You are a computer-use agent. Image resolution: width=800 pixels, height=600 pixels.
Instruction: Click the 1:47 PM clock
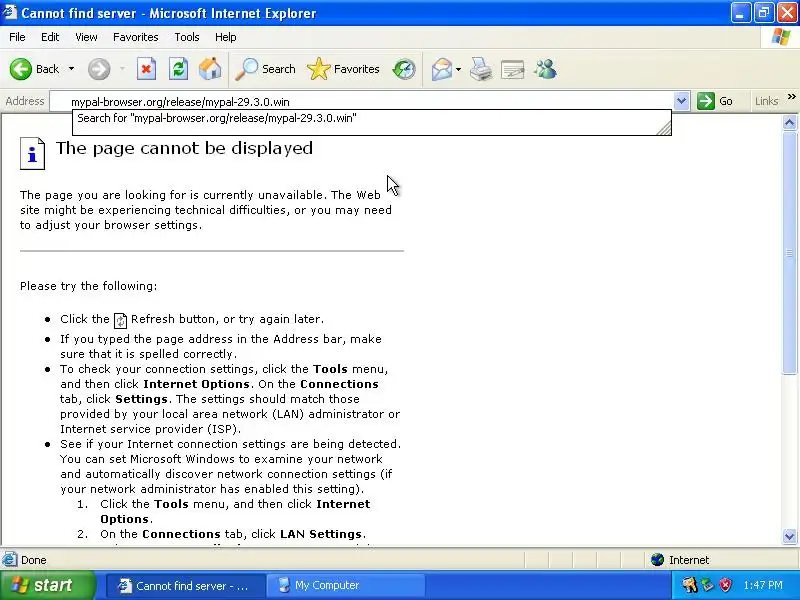pyautogui.click(x=763, y=585)
